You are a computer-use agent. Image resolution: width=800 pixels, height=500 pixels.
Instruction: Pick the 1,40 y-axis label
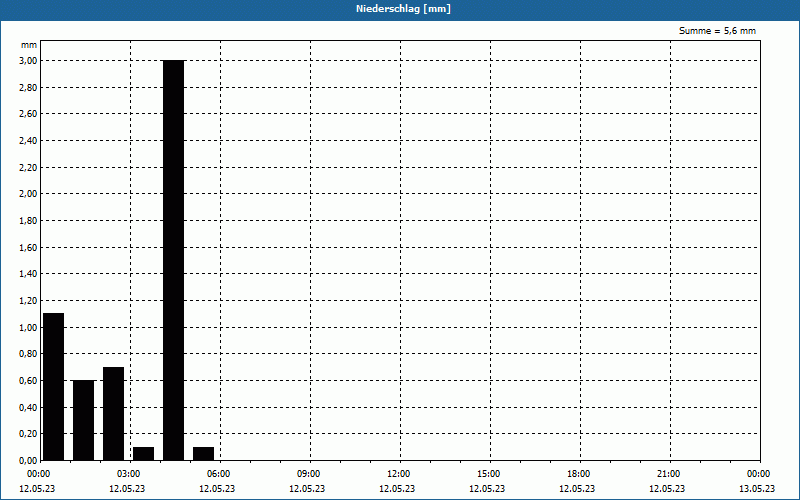click(x=28, y=274)
